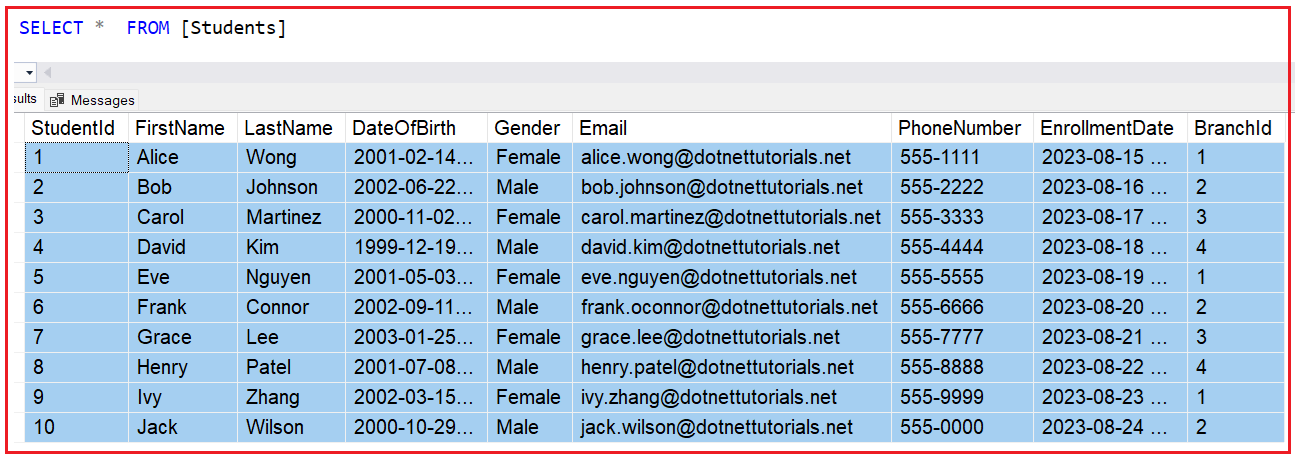
Task: Select date of birth 1999-12-19 cell
Action: click(416, 247)
